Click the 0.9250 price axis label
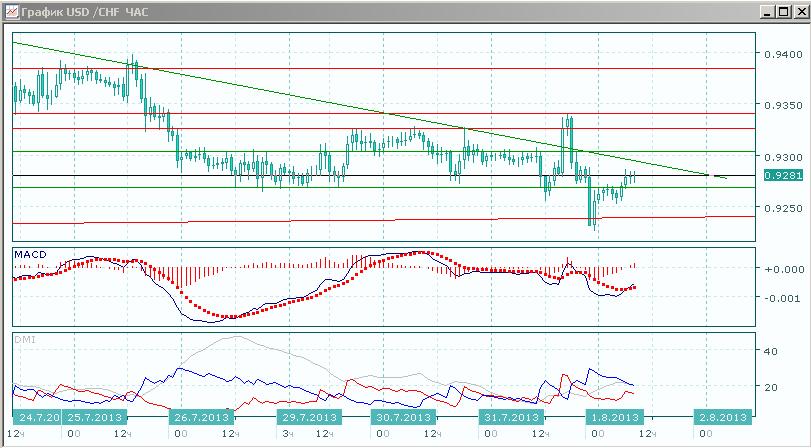 [778, 208]
